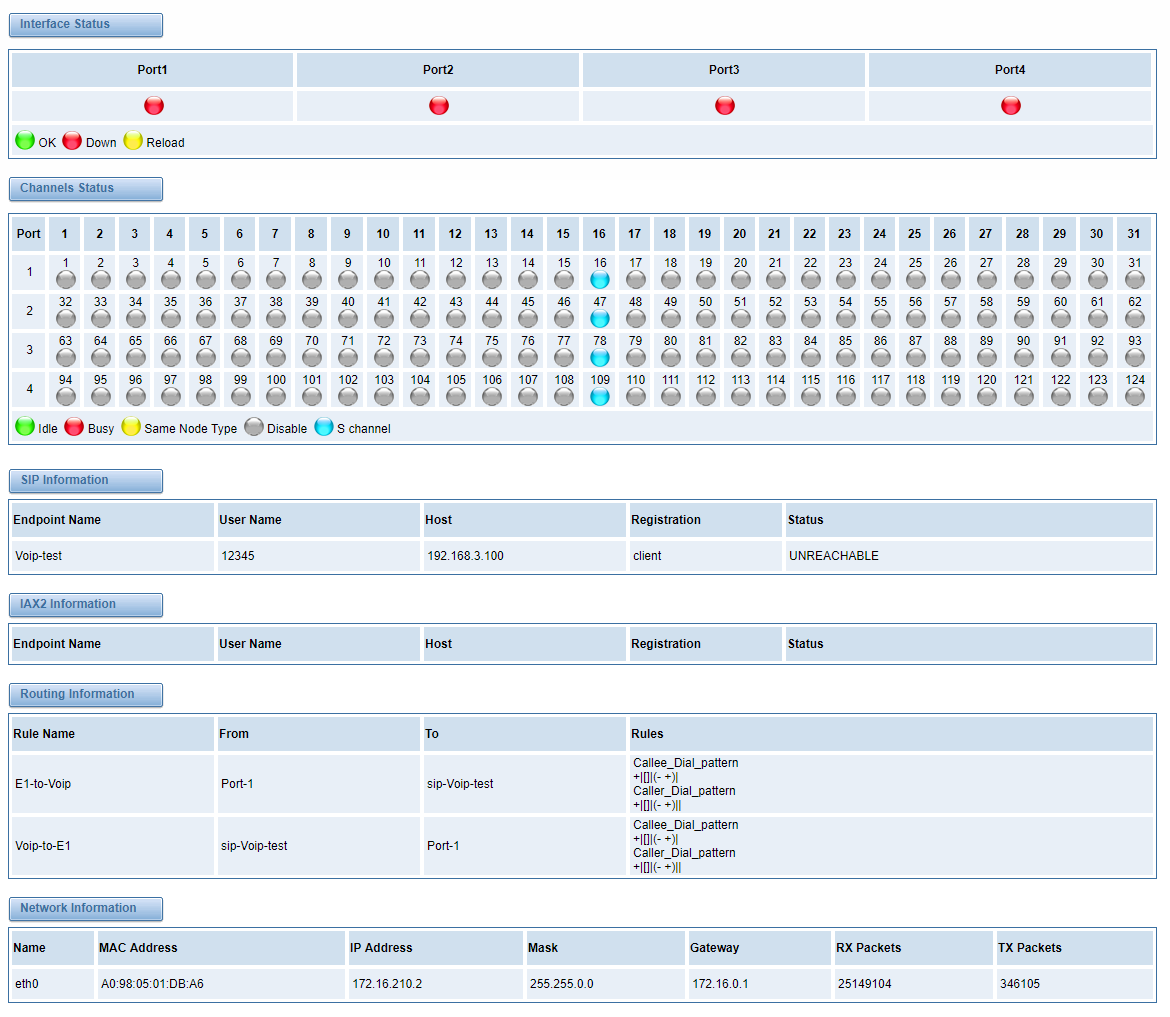
Task: Click the gray channel 63 indicator
Action: (x=66, y=357)
